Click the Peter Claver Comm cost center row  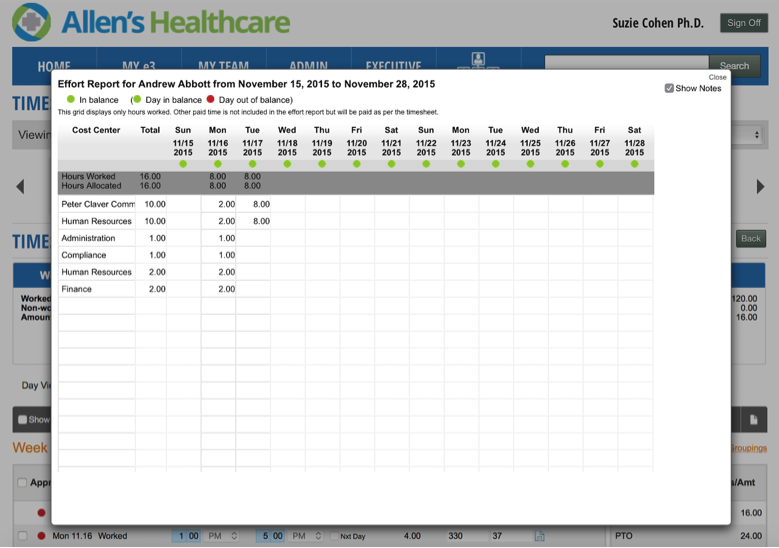tap(97, 204)
